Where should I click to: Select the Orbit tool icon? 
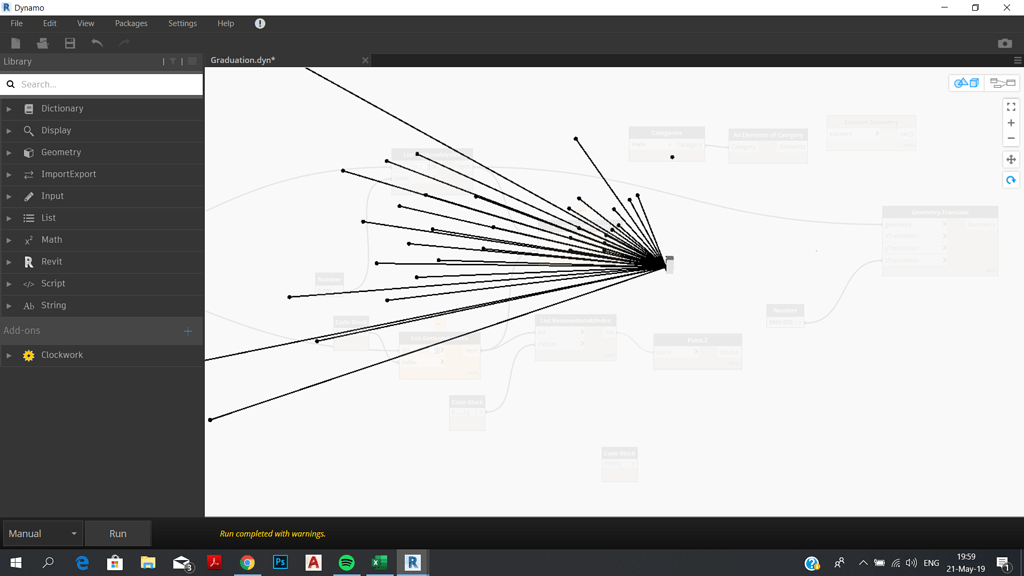(x=1011, y=180)
